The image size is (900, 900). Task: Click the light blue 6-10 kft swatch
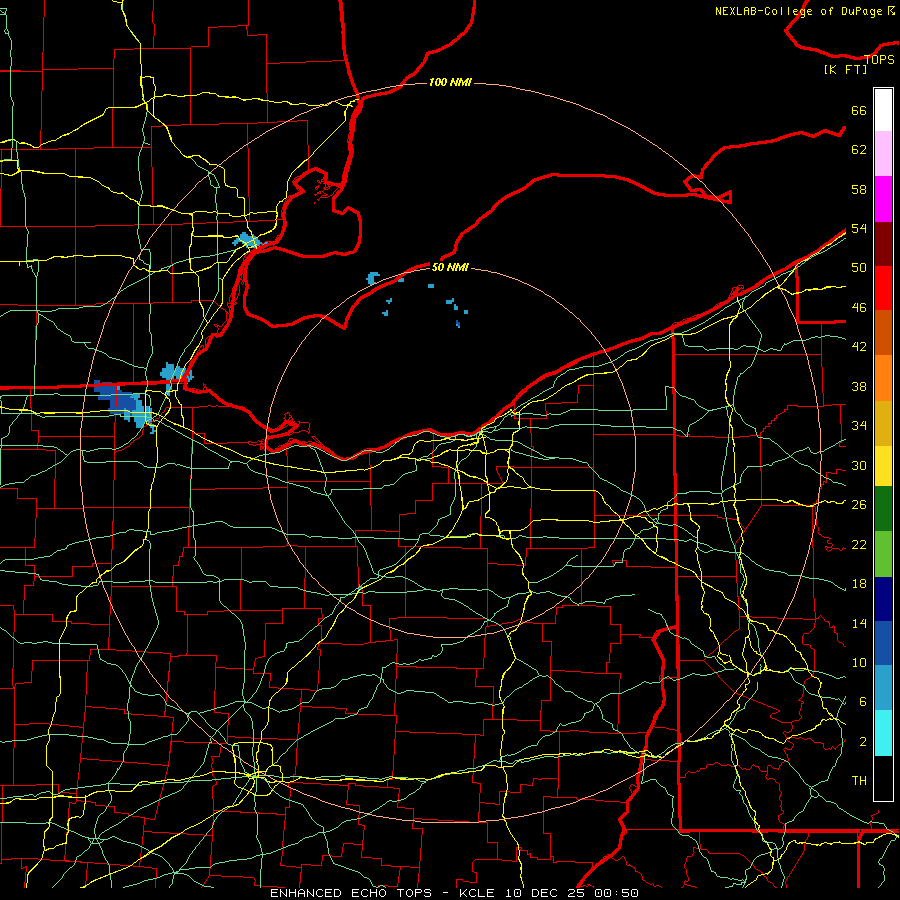(883, 687)
